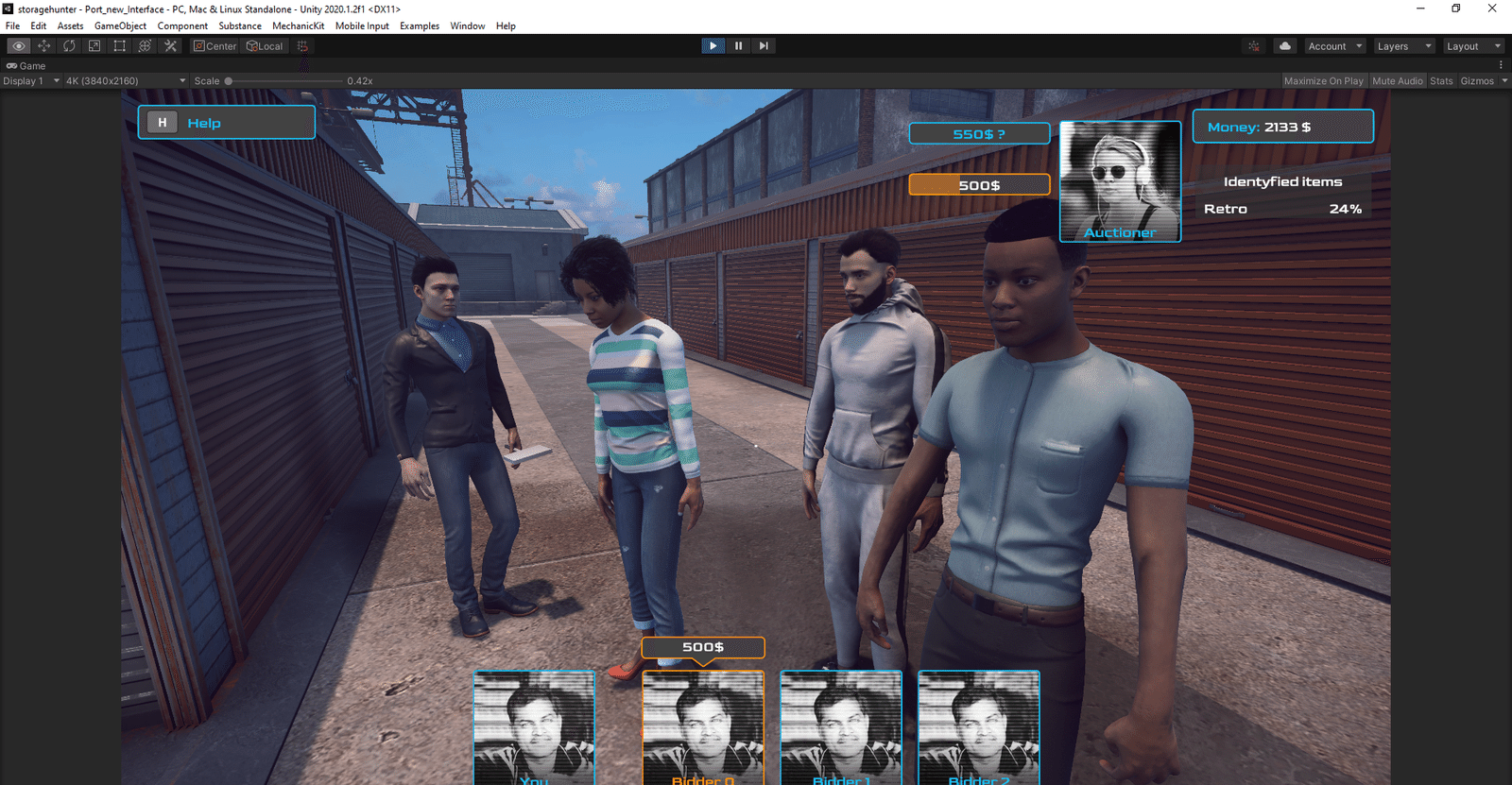Open the Layers dropdown

tap(1404, 45)
